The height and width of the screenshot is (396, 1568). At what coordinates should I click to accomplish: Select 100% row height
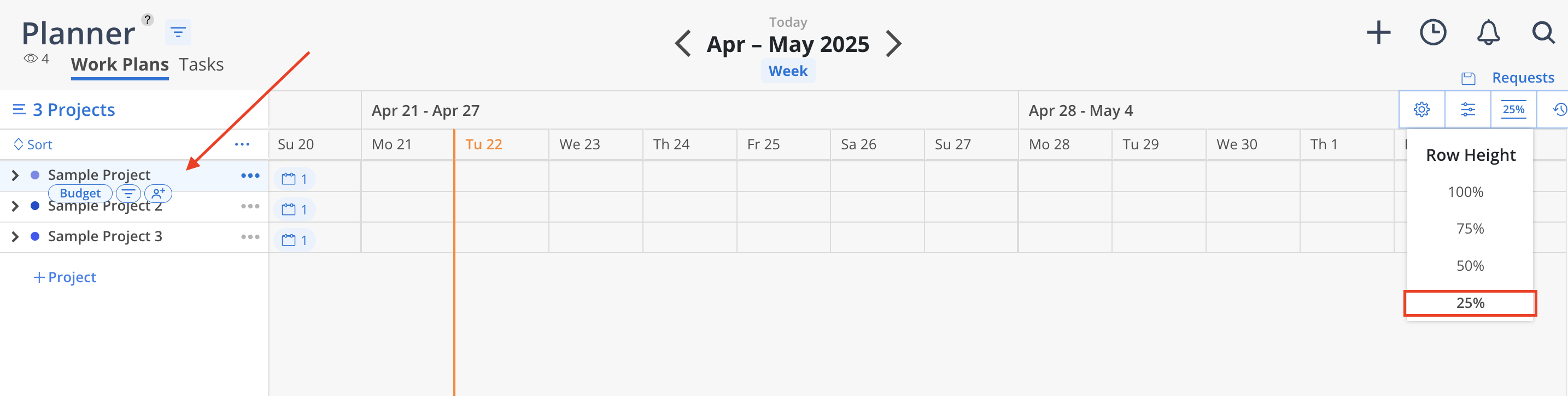click(x=1465, y=193)
